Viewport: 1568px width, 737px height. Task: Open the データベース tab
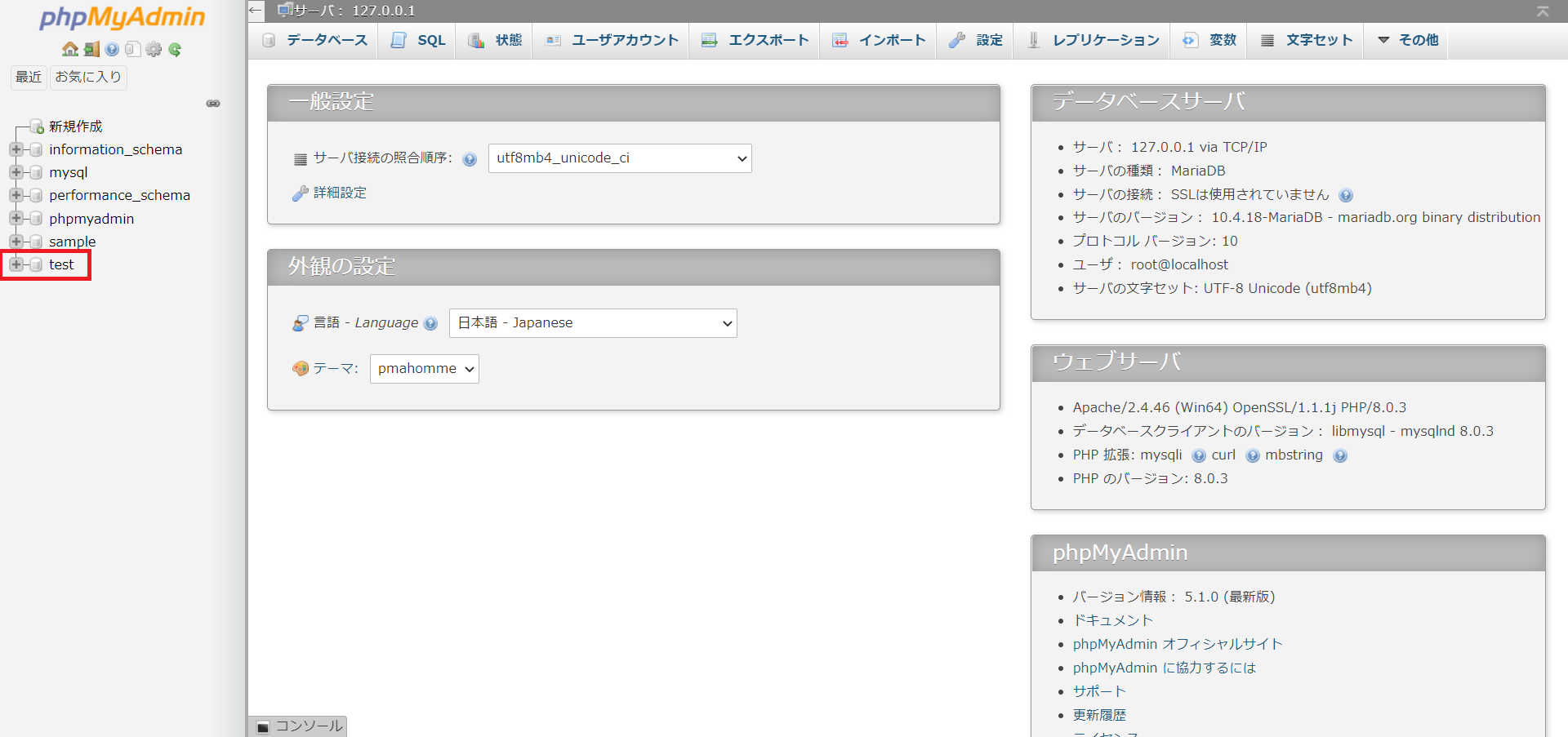314,40
